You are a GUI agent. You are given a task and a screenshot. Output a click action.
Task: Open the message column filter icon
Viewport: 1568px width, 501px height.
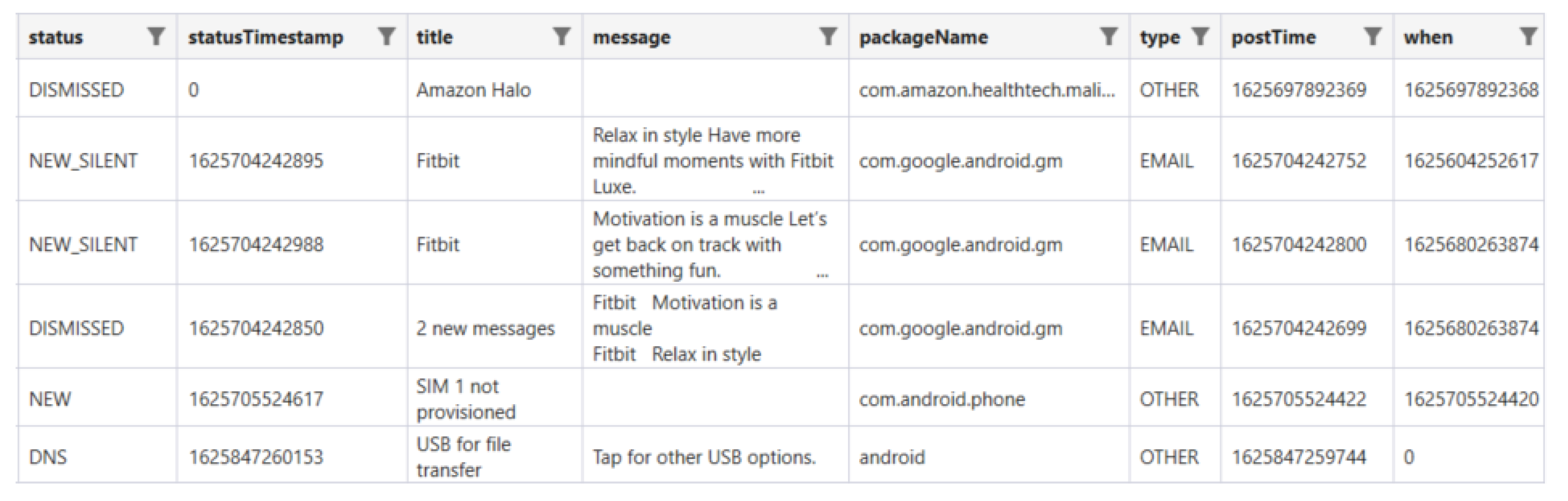pos(827,36)
